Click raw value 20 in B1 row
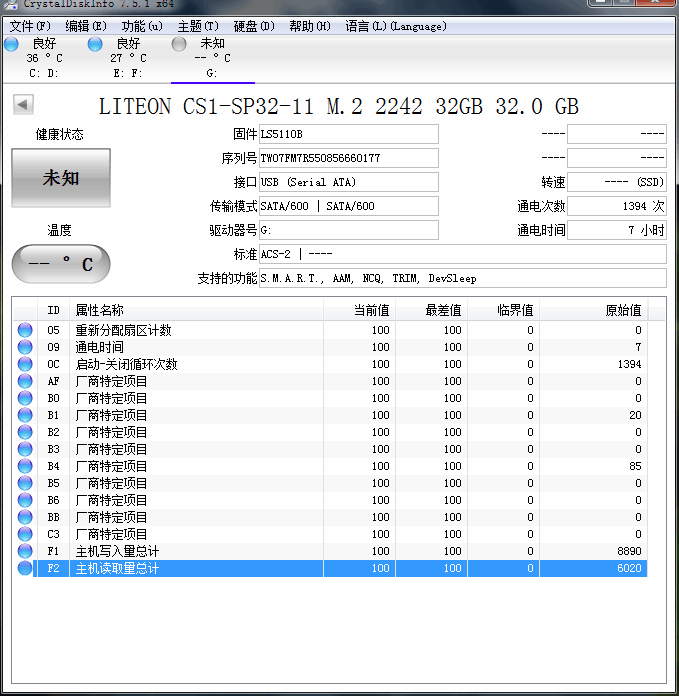679x696 pixels. click(x=636, y=415)
